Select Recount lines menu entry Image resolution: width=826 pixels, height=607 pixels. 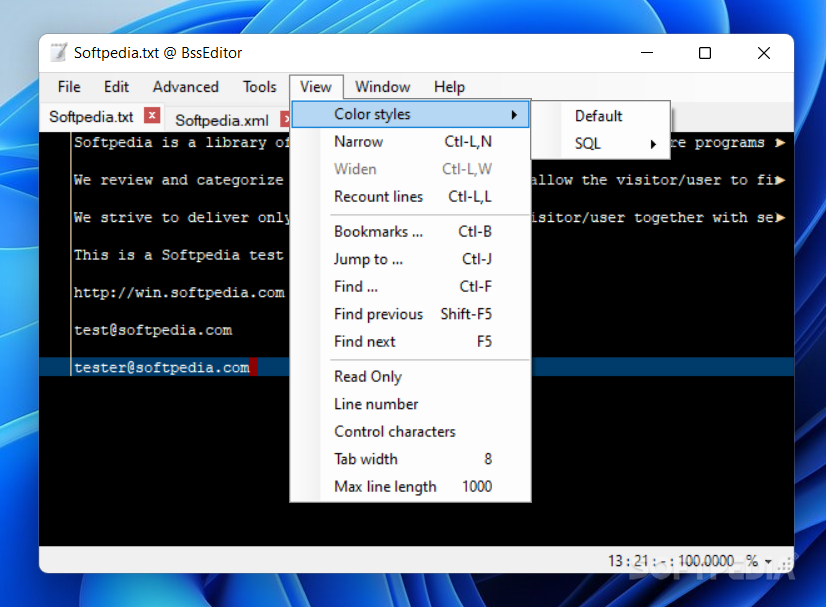410,197
